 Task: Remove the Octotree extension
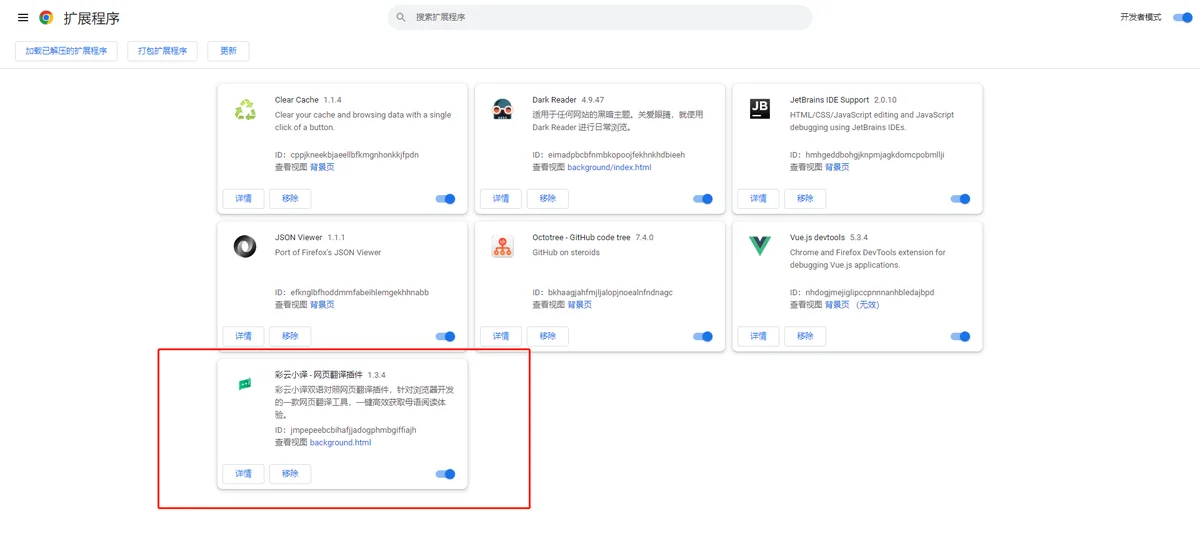[x=548, y=336]
